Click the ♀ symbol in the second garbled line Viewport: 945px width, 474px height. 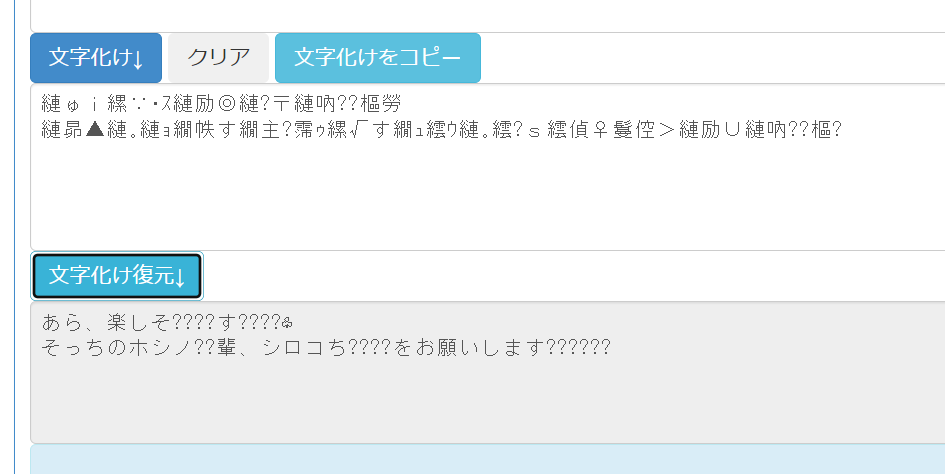(x=600, y=129)
